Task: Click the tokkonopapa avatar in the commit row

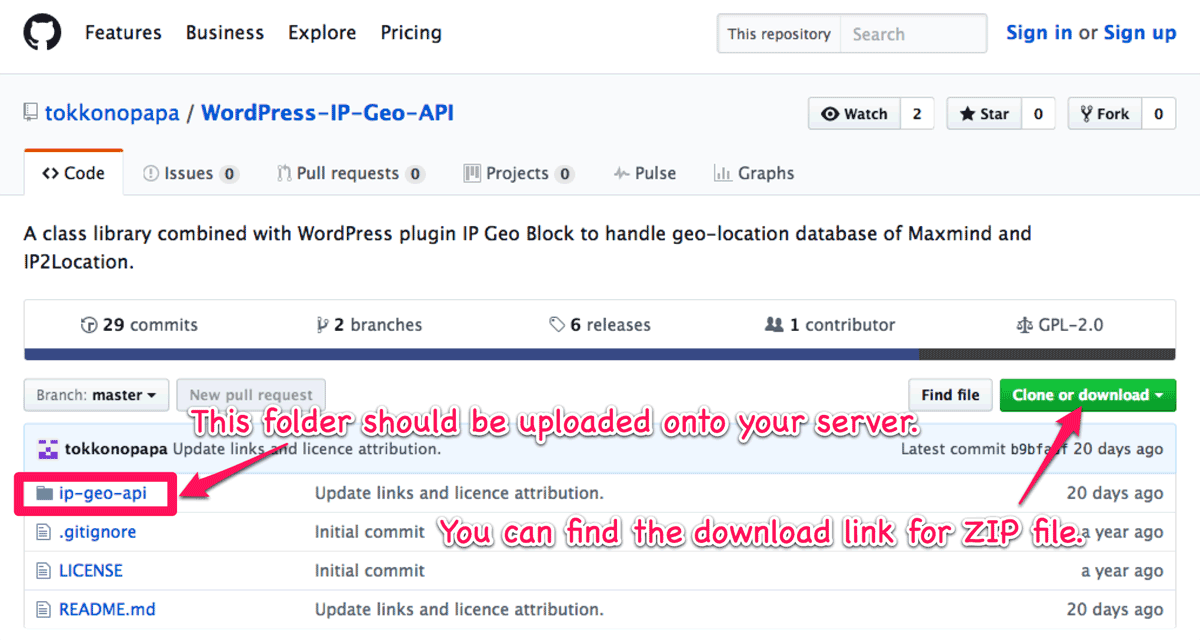Action: pyautogui.click(x=48, y=449)
